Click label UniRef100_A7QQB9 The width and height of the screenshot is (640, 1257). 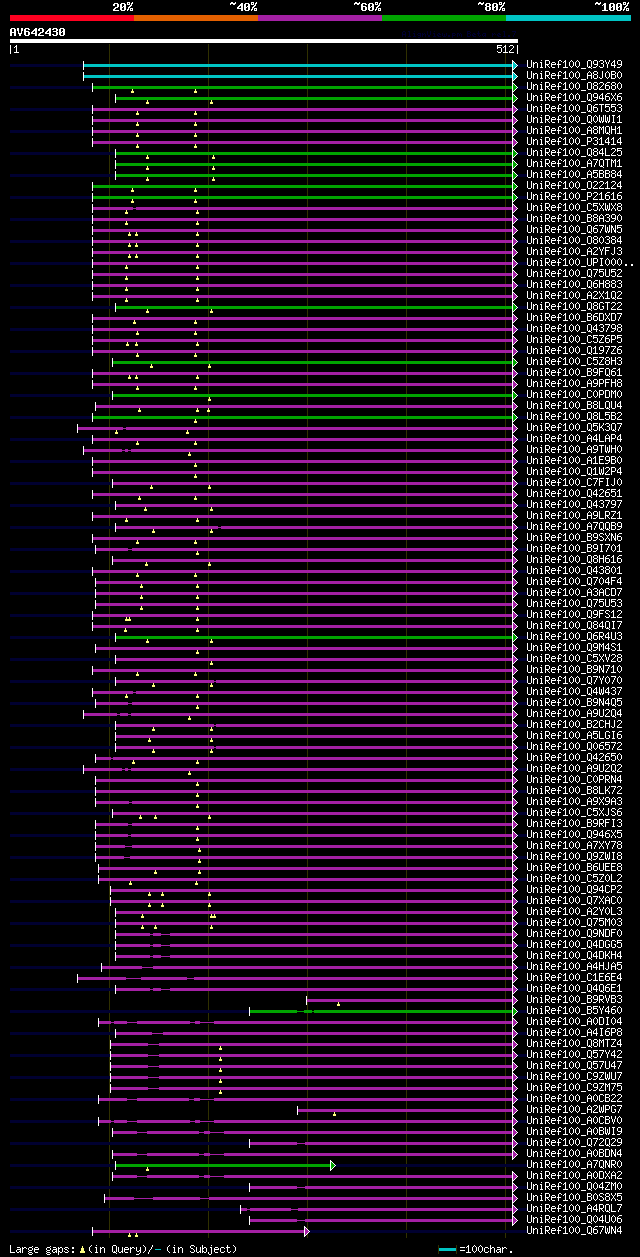574,527
